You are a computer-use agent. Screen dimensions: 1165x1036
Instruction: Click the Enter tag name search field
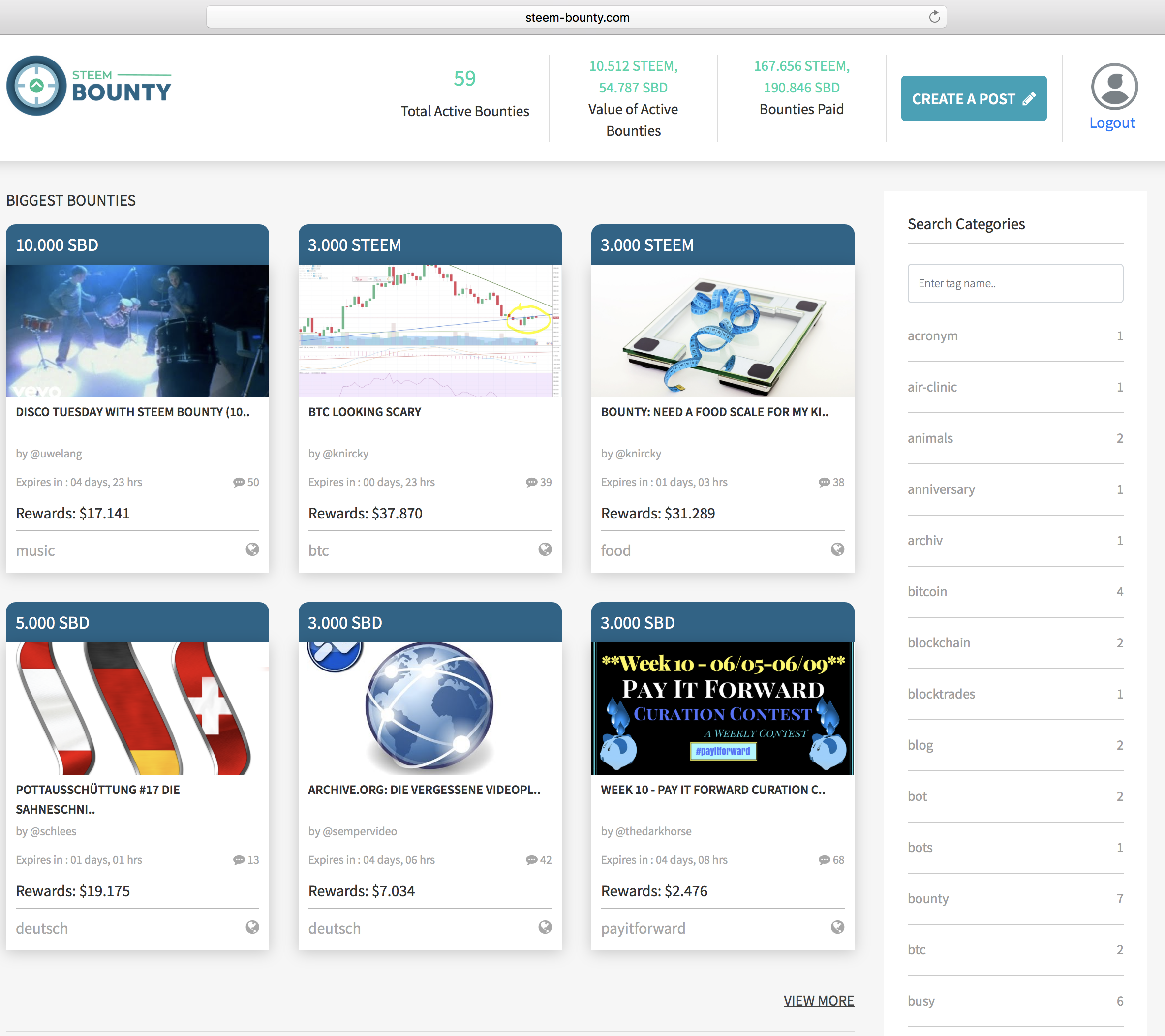(x=1015, y=283)
